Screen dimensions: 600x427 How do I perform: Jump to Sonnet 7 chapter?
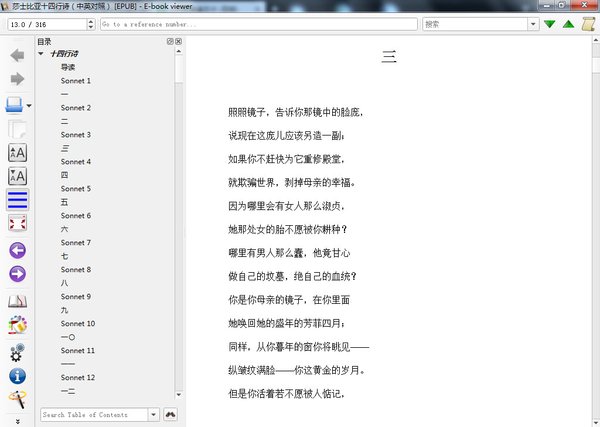(76, 243)
